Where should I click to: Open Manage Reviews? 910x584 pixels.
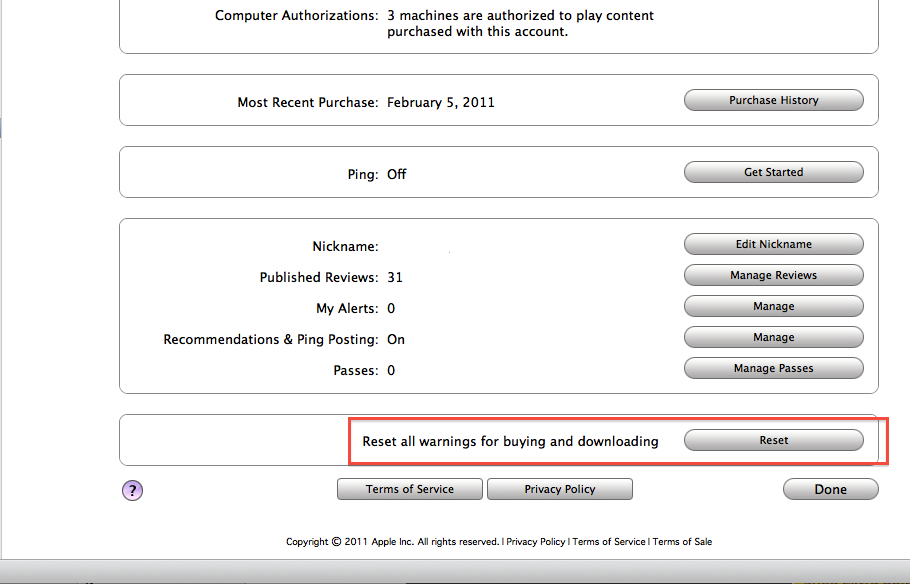point(774,275)
